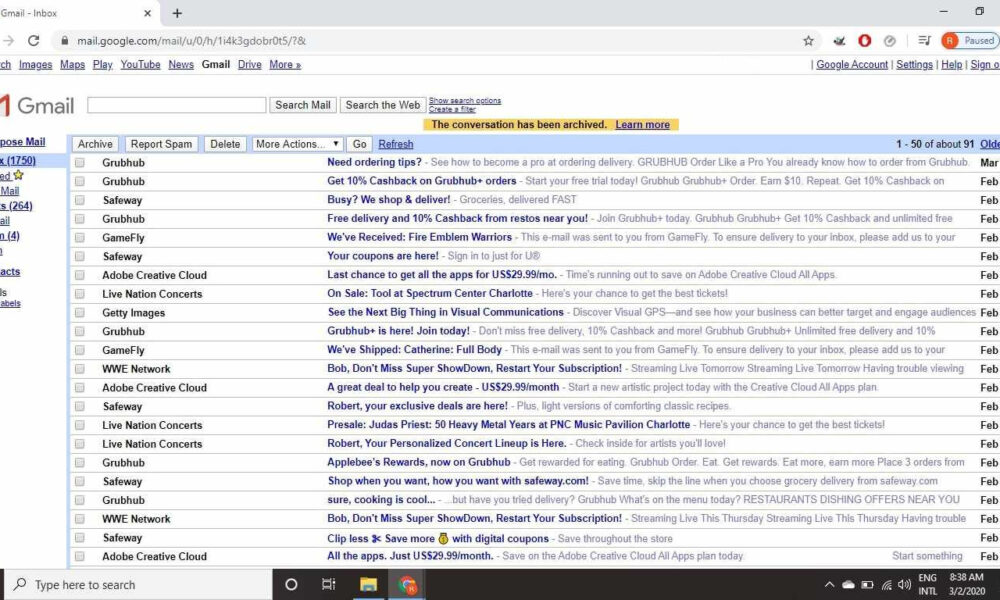Click the taskbar clock 8:38 AM

[x=966, y=577]
